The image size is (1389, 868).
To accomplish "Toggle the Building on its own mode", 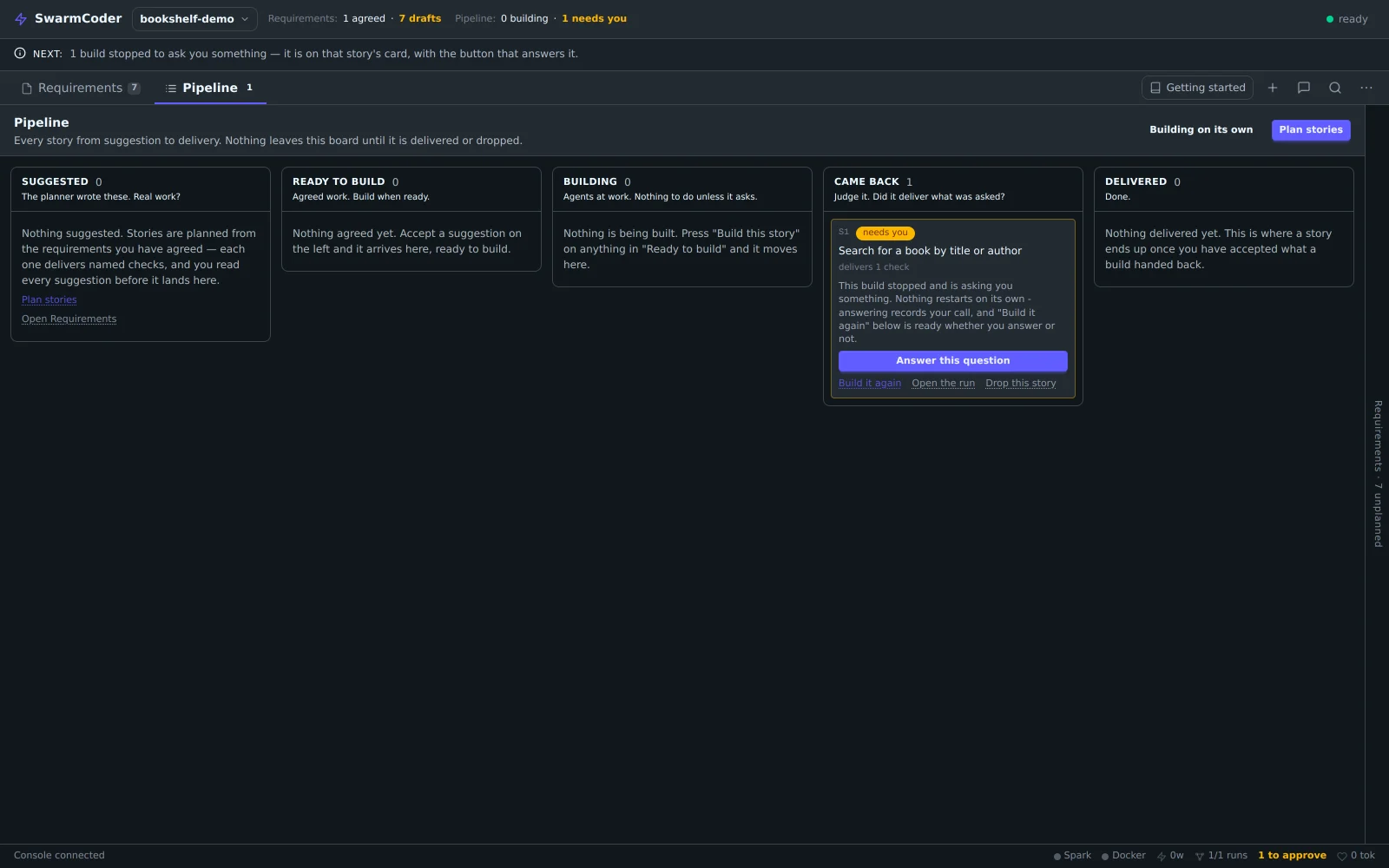I will [1201, 130].
